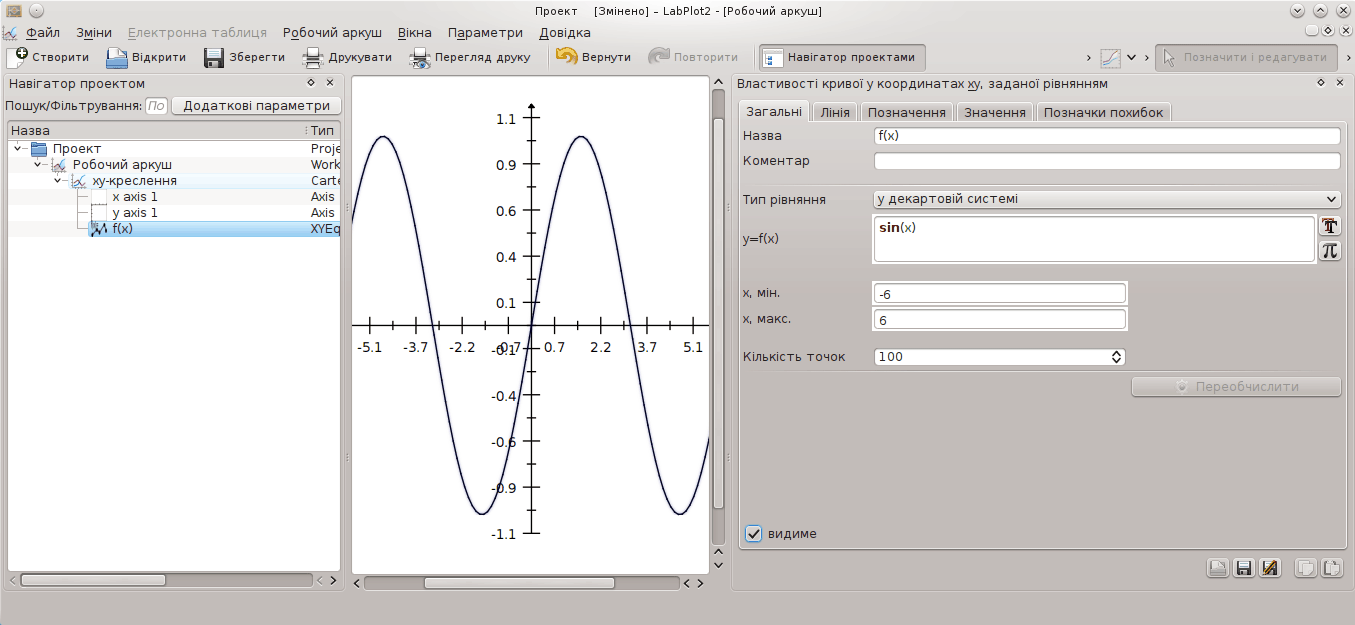Open the Робочий аркуш menu

tap(332, 32)
